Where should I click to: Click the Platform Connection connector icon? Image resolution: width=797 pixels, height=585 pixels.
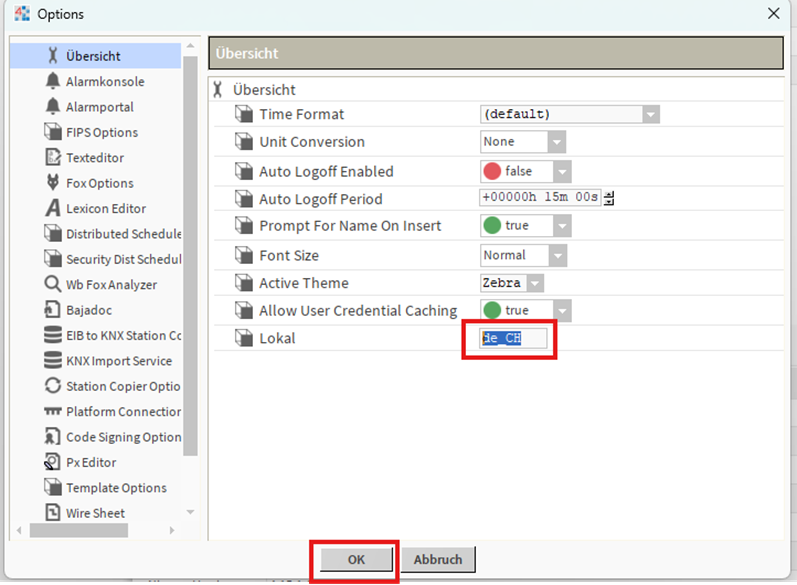pyautogui.click(x=52, y=411)
